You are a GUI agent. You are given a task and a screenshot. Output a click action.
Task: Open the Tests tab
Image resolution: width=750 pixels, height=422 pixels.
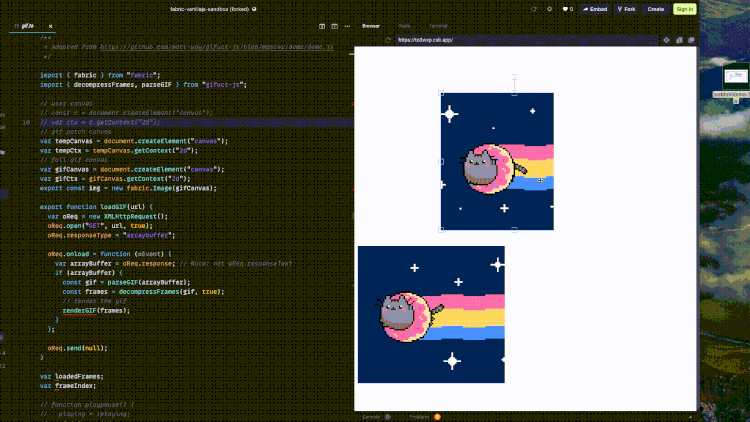[x=404, y=25]
